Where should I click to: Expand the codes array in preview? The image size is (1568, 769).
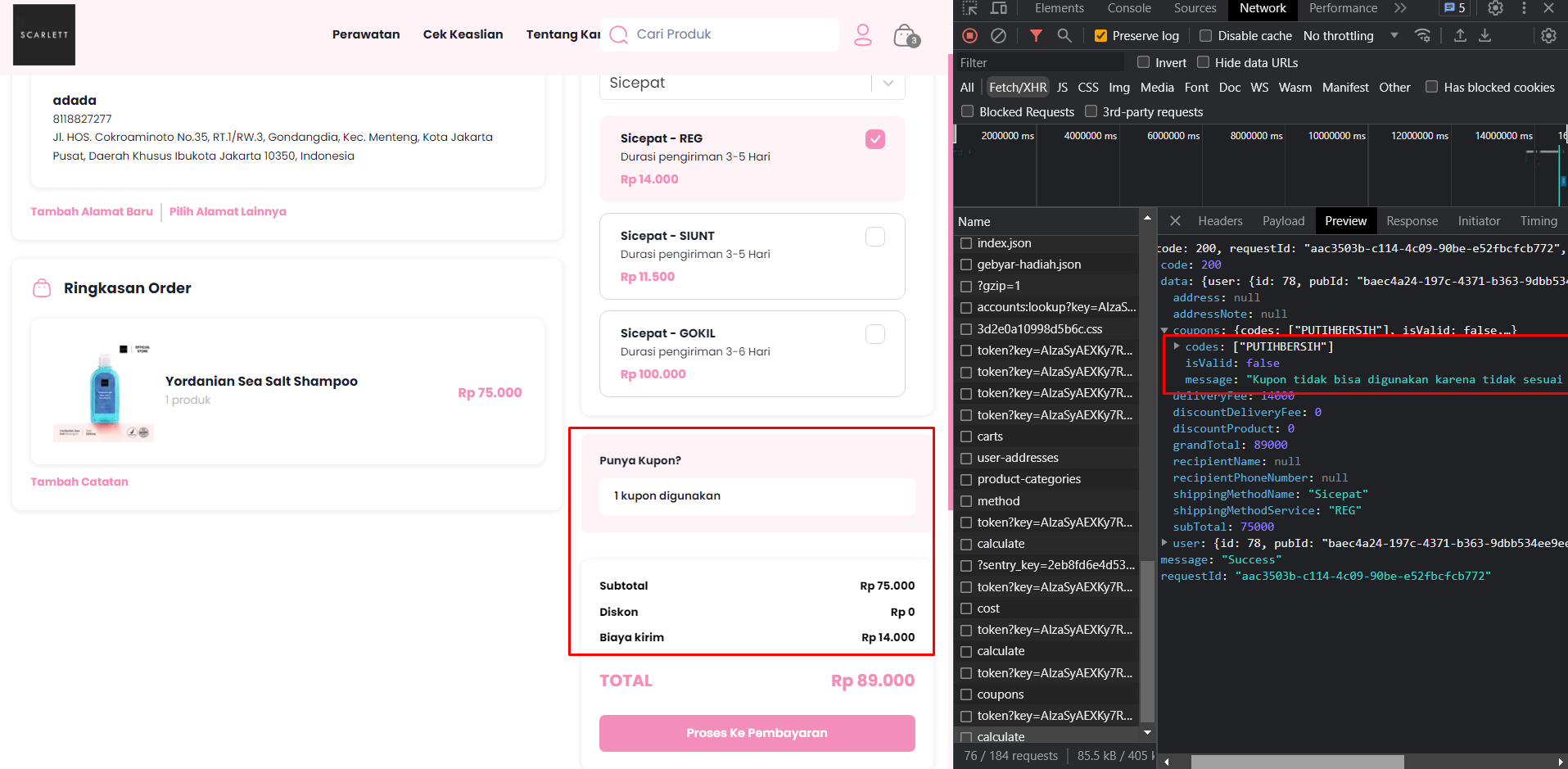(1177, 346)
